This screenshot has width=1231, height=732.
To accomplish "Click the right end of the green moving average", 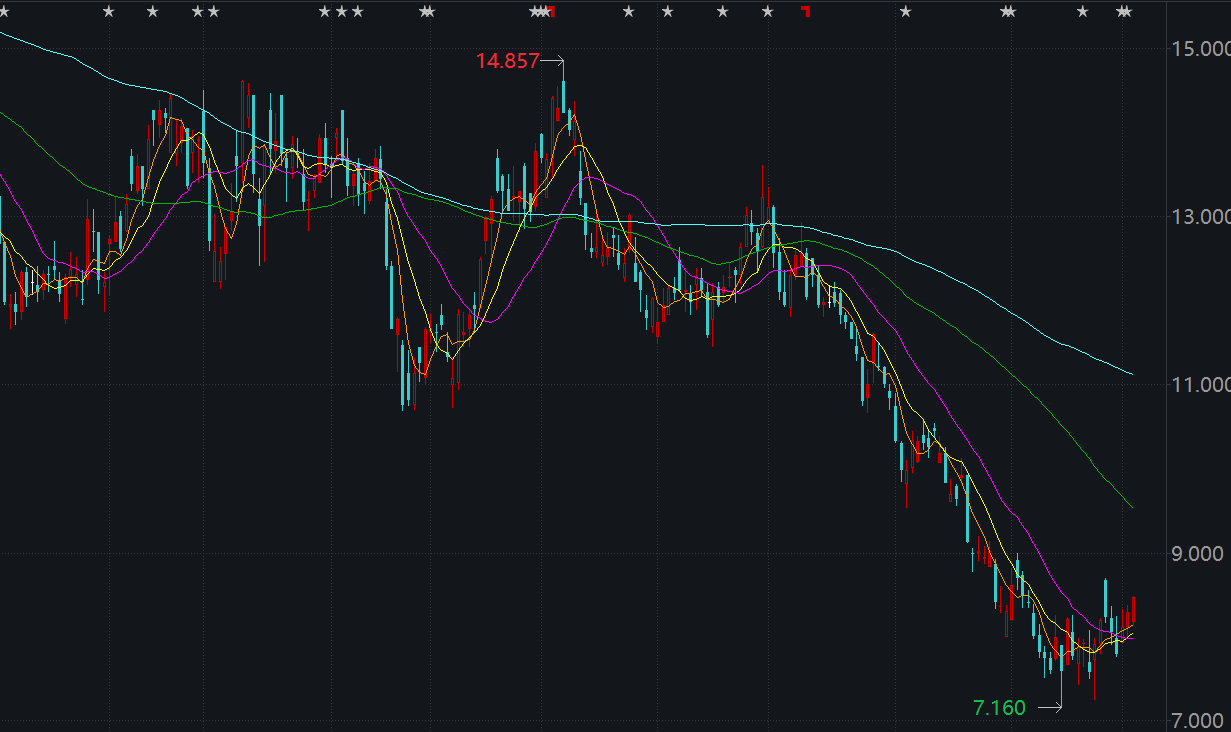I will [1131, 507].
